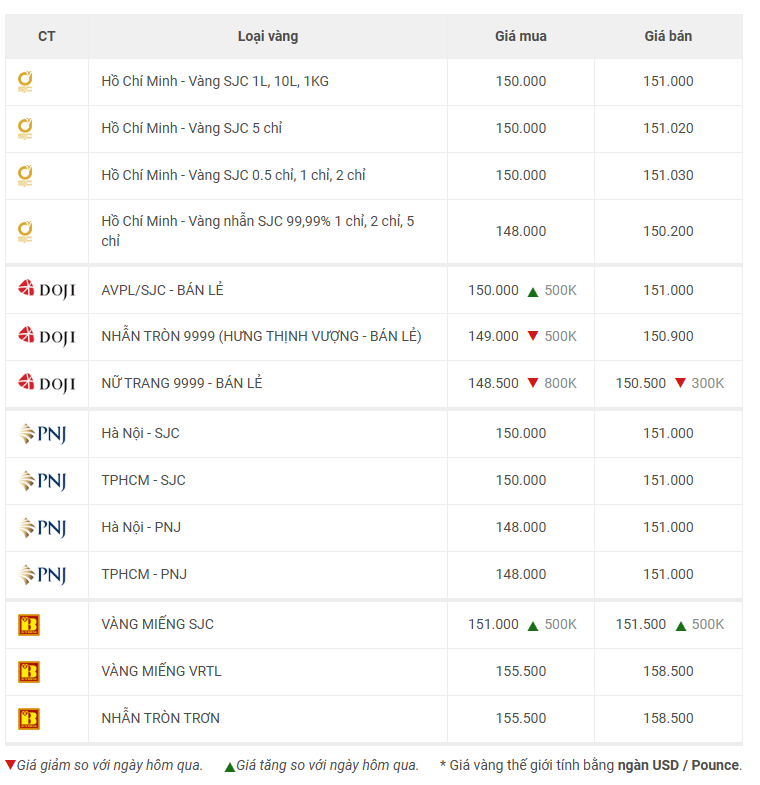
Task: Open the VÀNG MIẾNG VRTL entry
Action: pyautogui.click(x=161, y=671)
